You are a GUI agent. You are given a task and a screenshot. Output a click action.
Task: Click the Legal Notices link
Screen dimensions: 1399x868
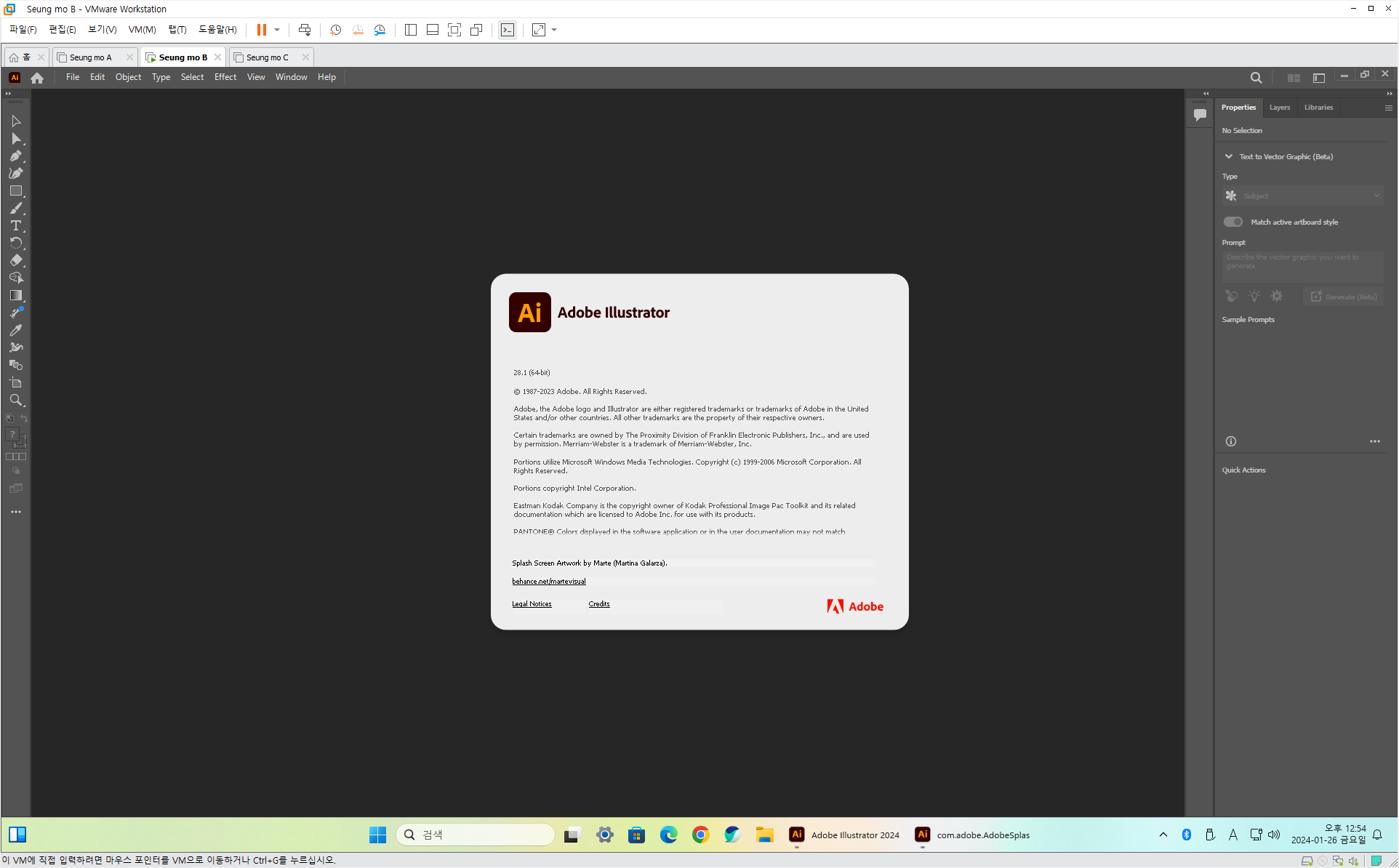532,604
